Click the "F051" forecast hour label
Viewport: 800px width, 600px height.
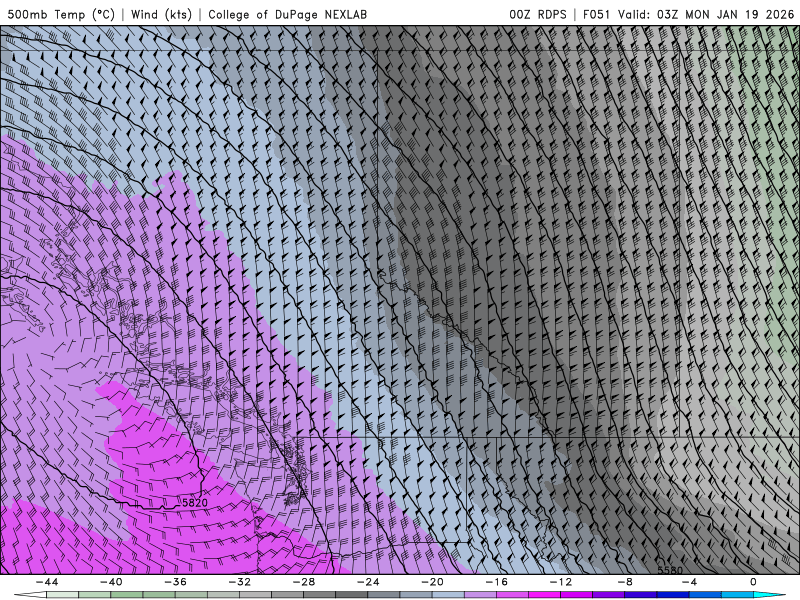596,14
